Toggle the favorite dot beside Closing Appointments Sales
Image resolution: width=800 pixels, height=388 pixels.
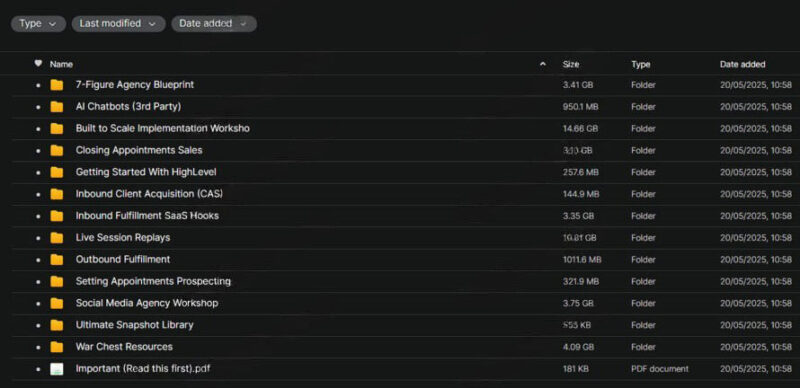[38, 151]
